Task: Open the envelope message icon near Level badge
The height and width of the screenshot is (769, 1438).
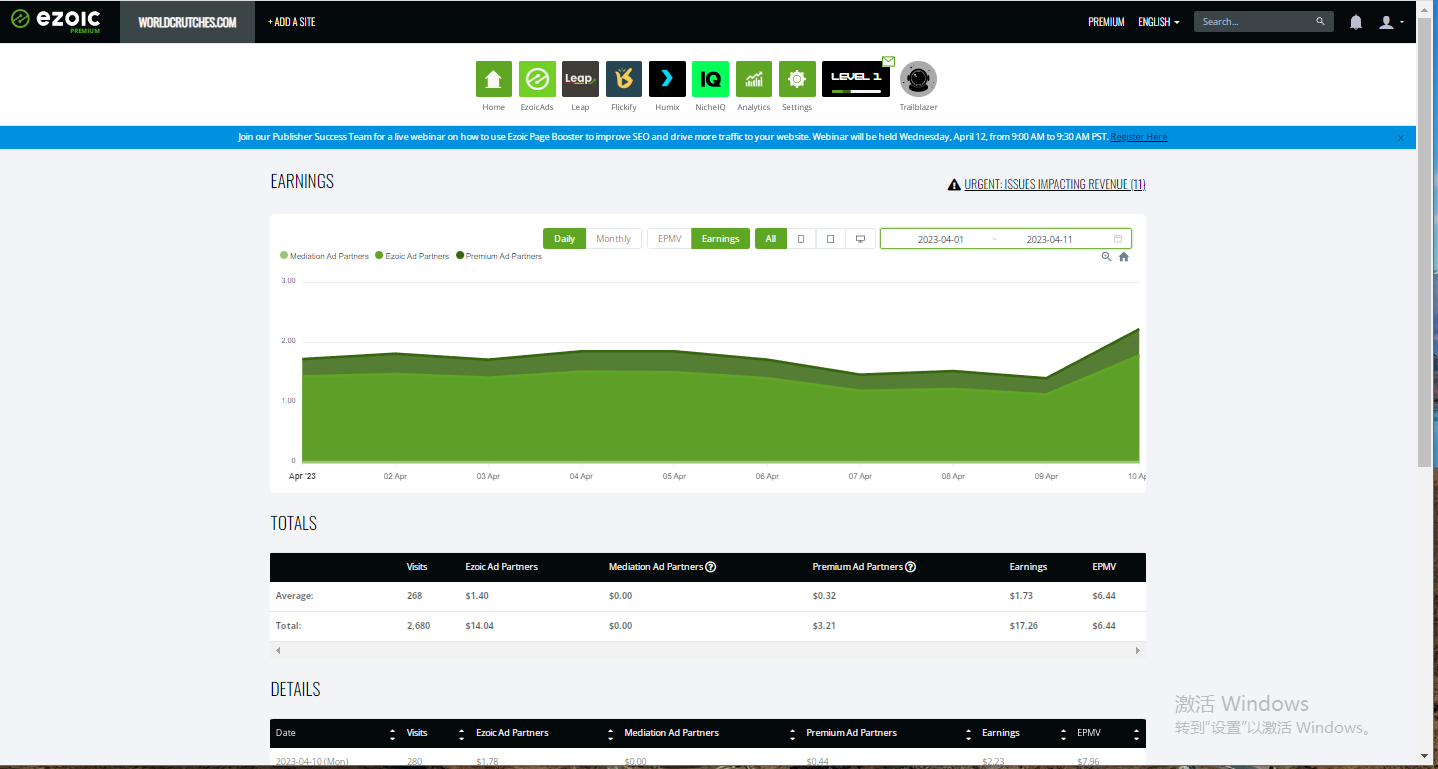Action: tap(889, 61)
